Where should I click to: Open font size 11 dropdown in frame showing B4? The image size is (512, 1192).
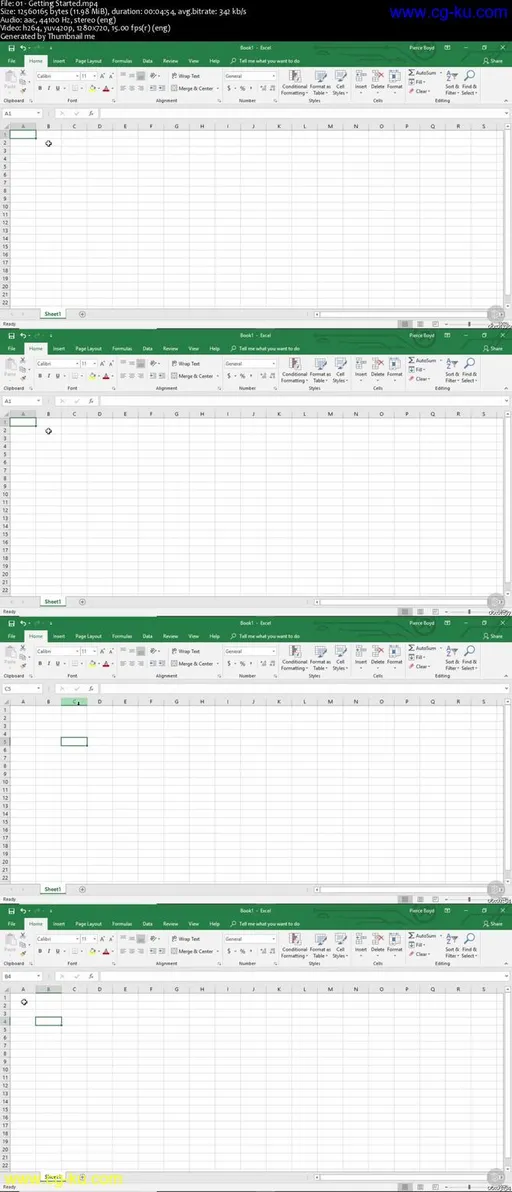click(x=94, y=939)
